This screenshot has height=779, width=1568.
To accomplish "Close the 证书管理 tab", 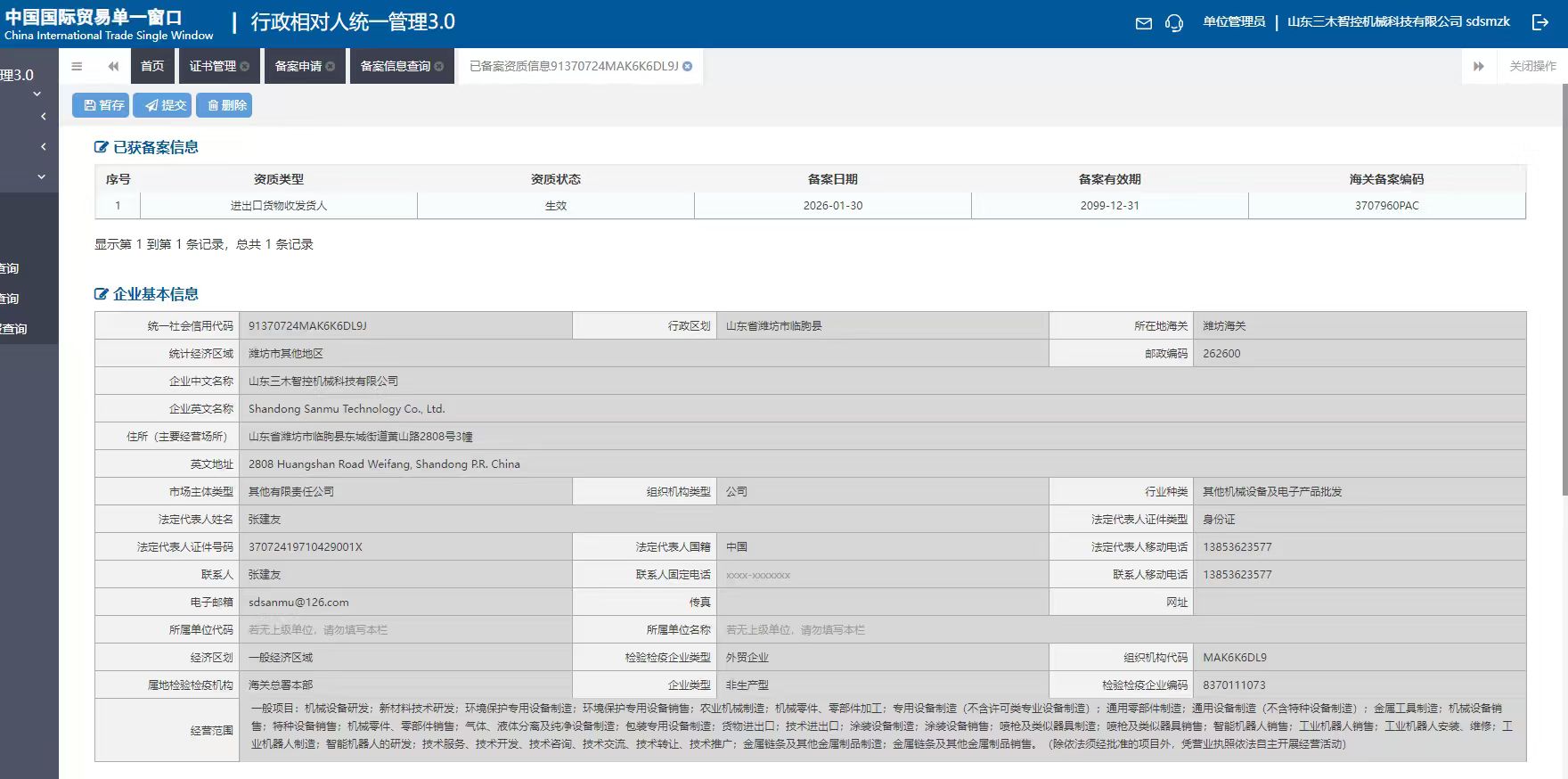I will (x=244, y=66).
